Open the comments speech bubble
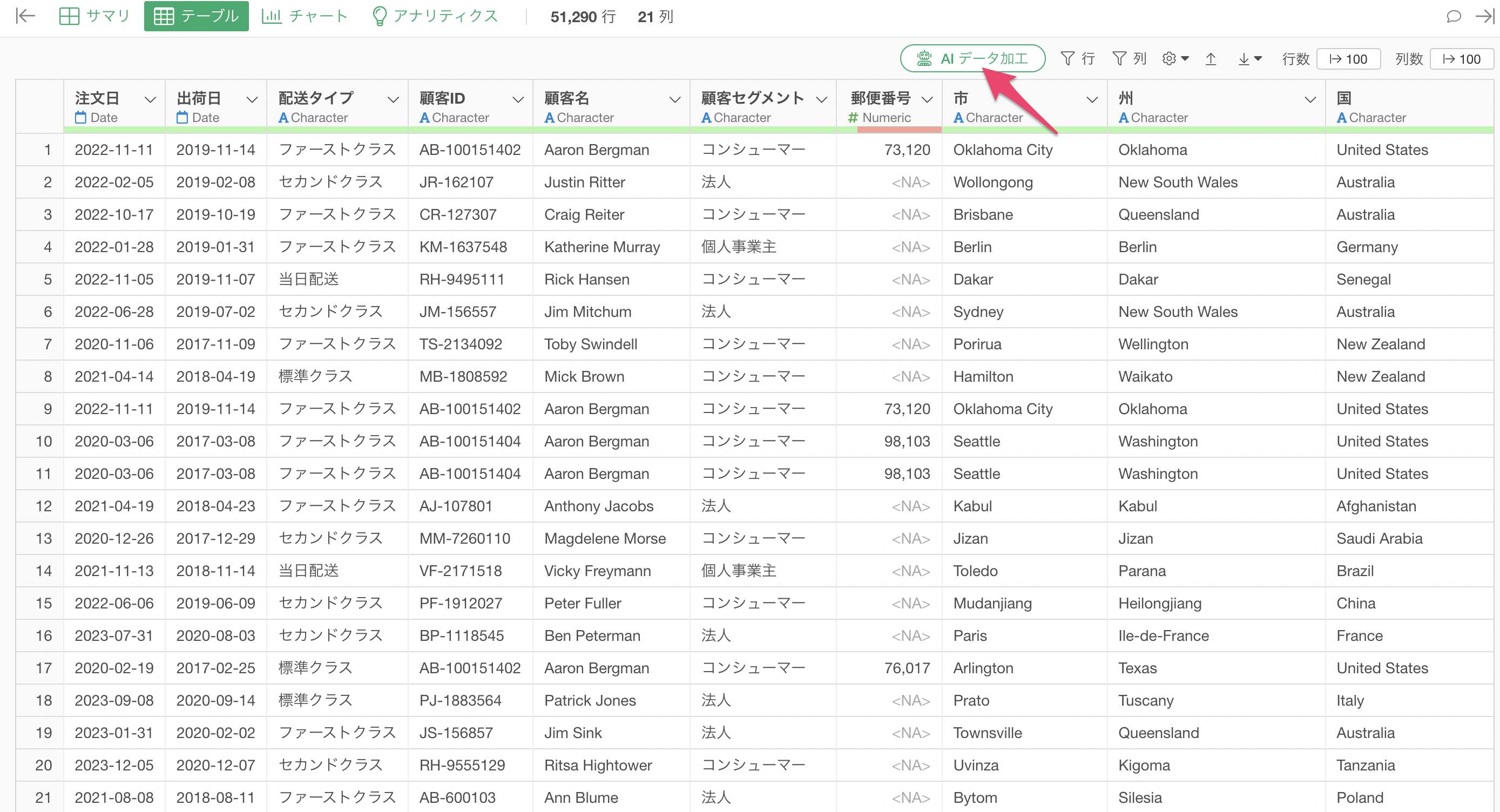This screenshot has width=1500, height=812. 1453,16
